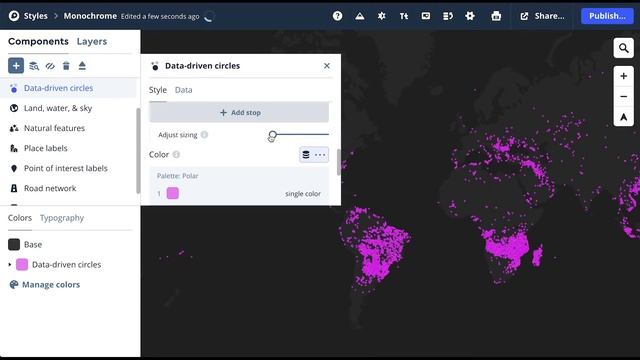Screen dimensions: 640x360
Task: Show info for Adjust sizing
Action: [204, 135]
